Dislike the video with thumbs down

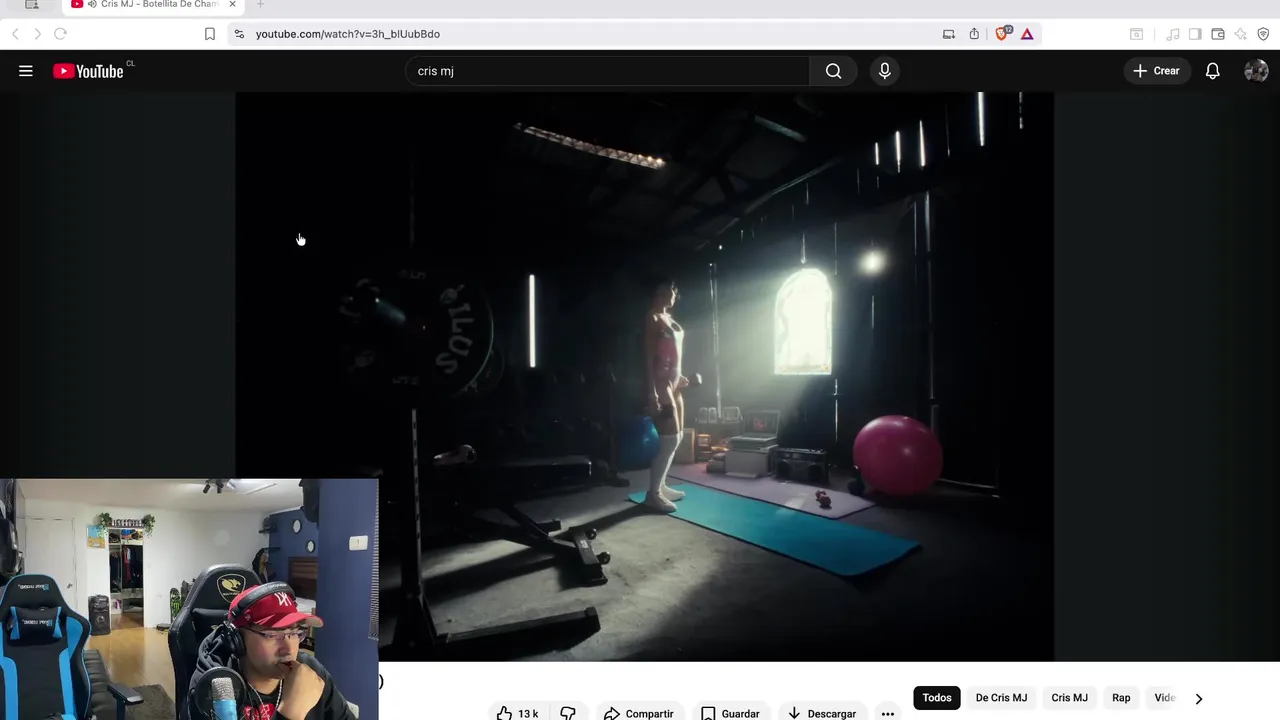coord(567,713)
